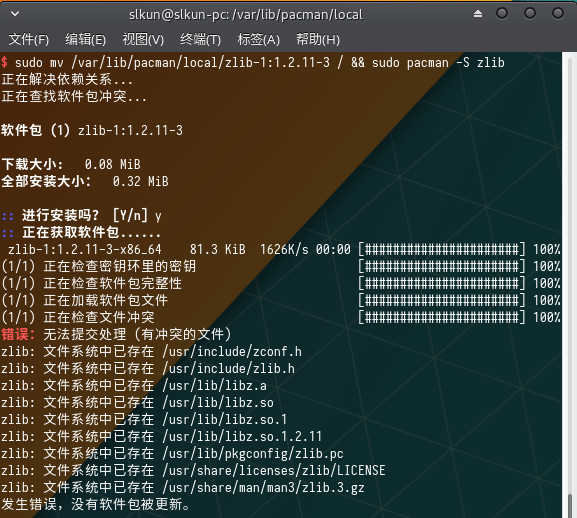Open the 视图(V) menu

point(143,39)
